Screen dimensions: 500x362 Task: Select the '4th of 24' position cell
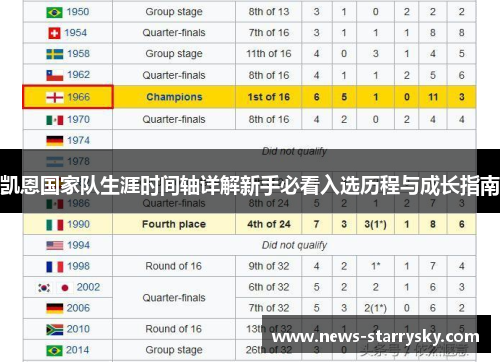click(x=269, y=224)
